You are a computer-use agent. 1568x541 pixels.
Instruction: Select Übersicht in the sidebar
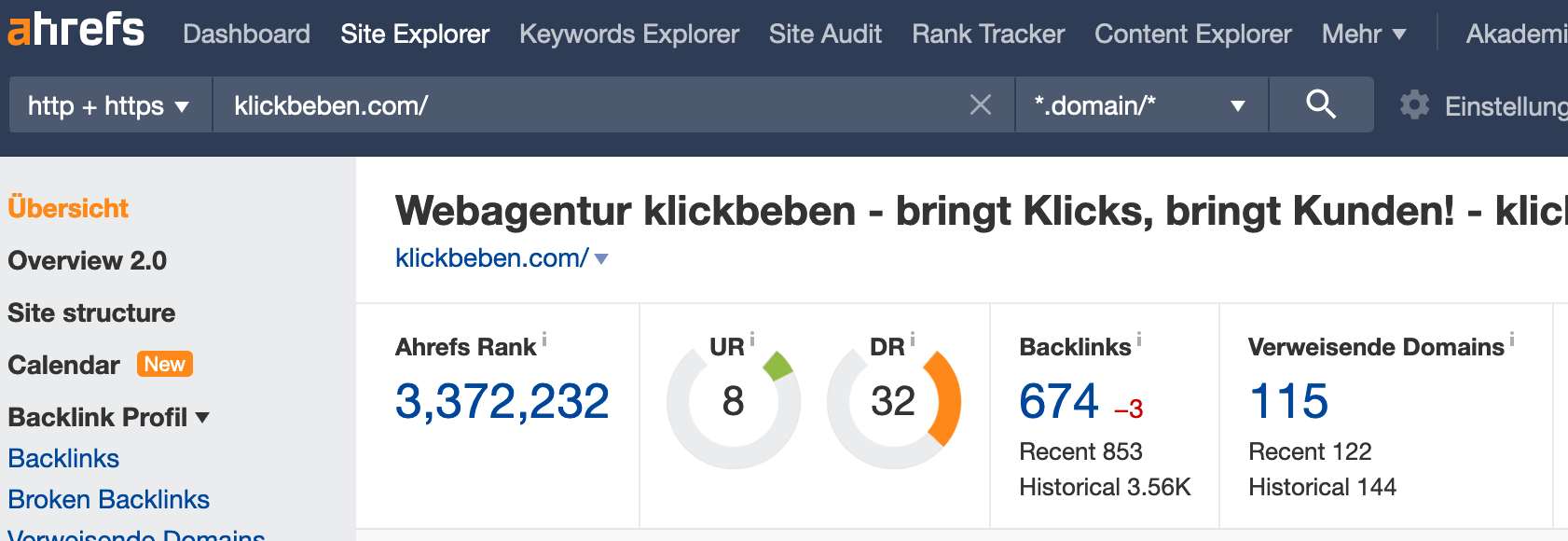click(68, 208)
